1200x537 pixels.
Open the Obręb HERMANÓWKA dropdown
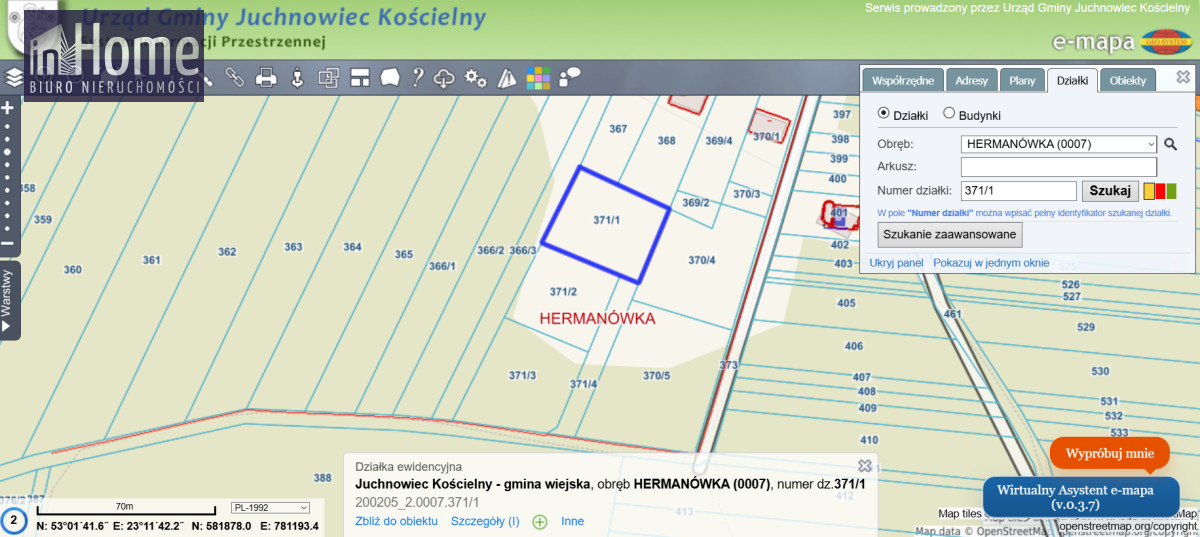click(1058, 144)
